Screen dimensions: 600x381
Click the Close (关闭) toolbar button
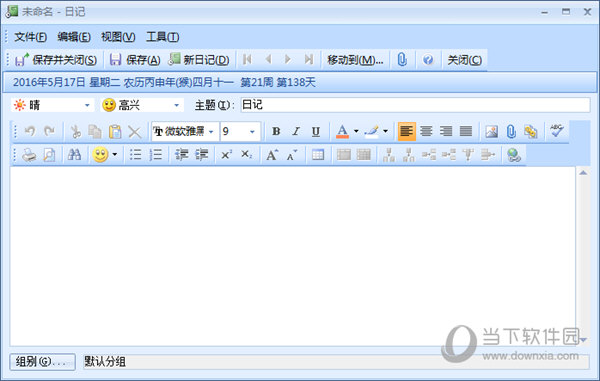tap(465, 60)
